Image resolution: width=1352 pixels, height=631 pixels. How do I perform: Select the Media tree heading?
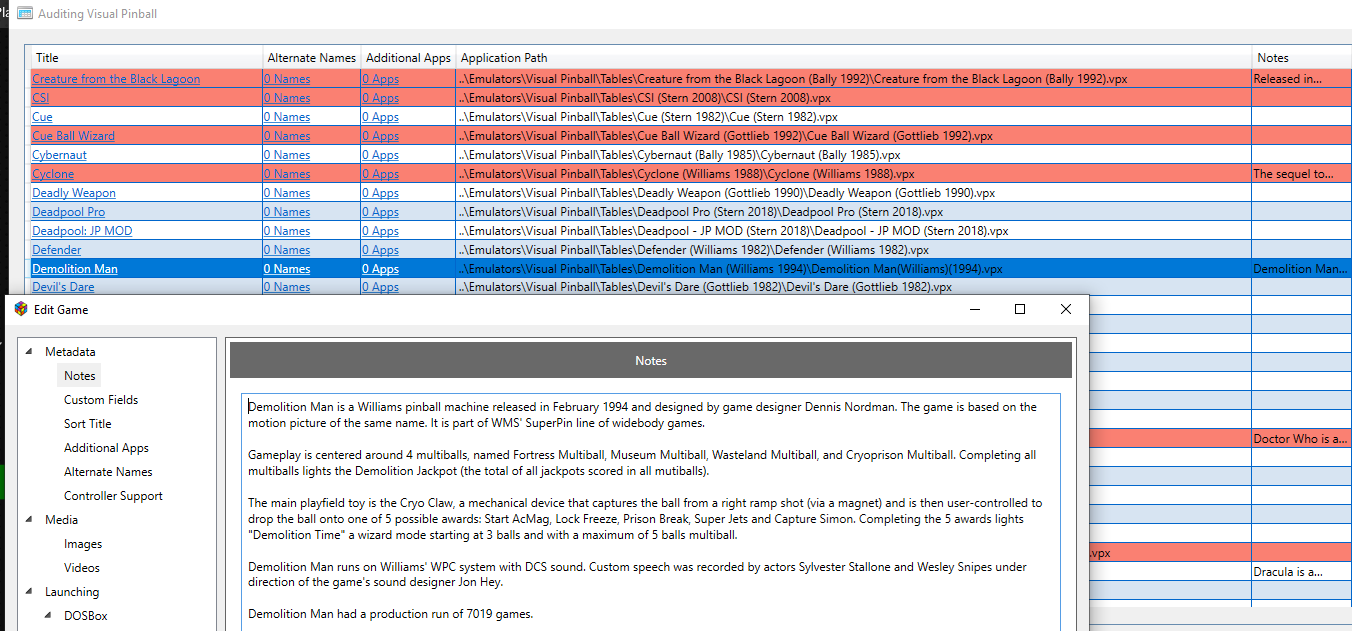click(x=61, y=520)
